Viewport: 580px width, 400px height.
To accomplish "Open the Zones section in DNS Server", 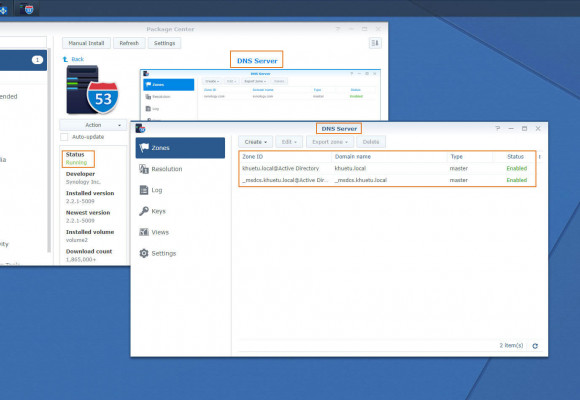I will (180, 148).
